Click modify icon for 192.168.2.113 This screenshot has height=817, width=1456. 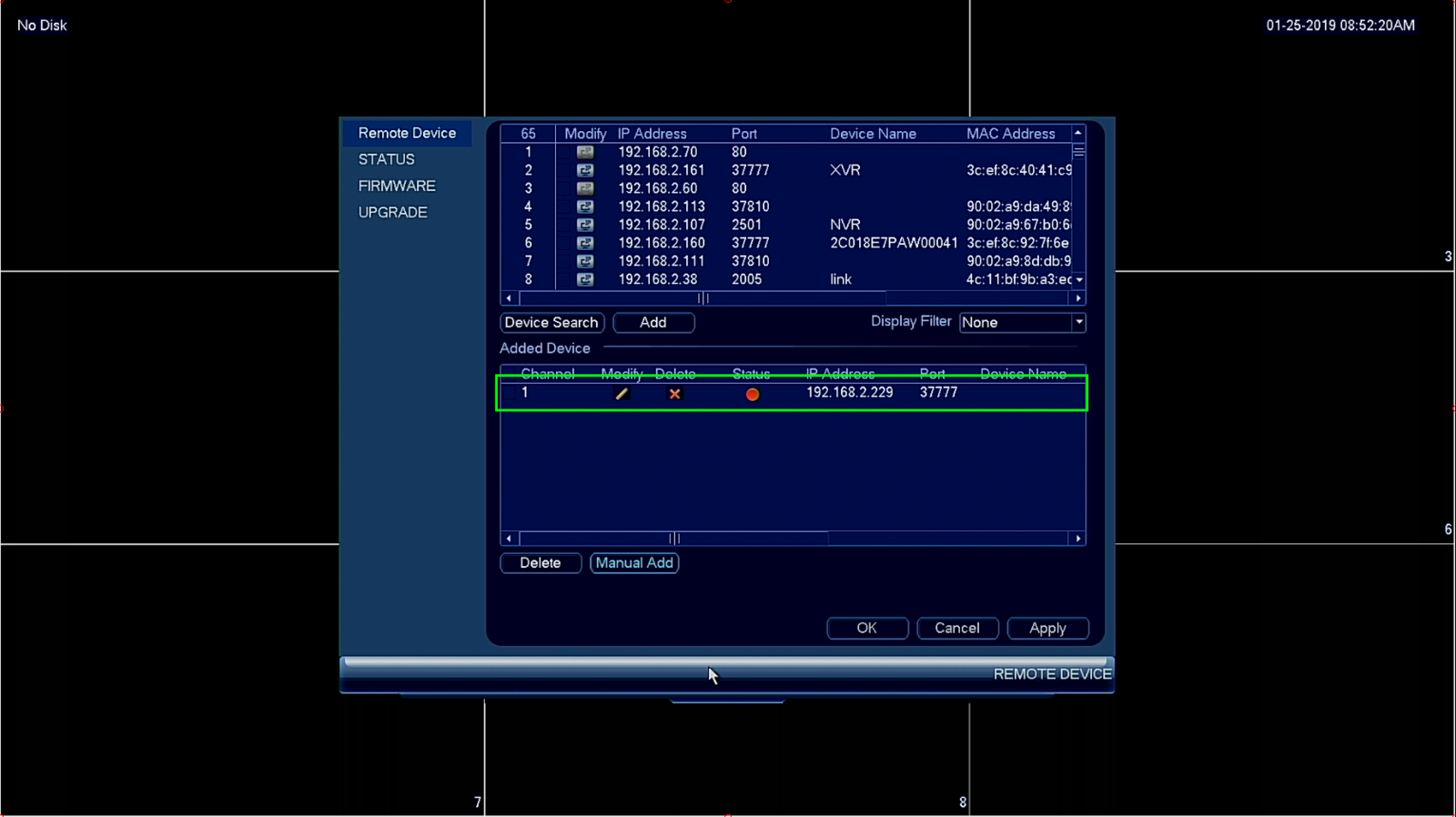585,207
